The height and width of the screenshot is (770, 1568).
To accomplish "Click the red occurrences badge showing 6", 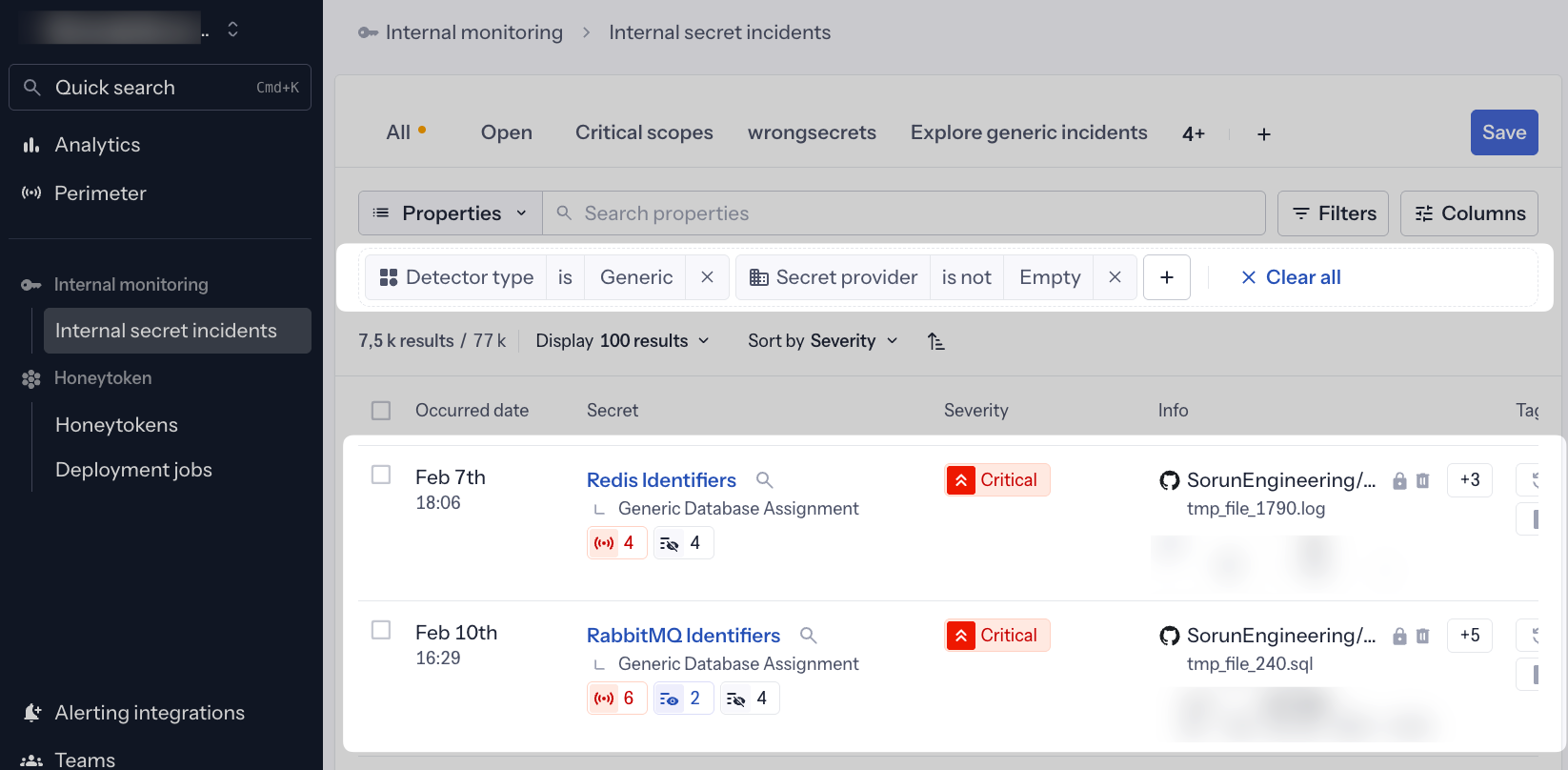I will coord(616,699).
